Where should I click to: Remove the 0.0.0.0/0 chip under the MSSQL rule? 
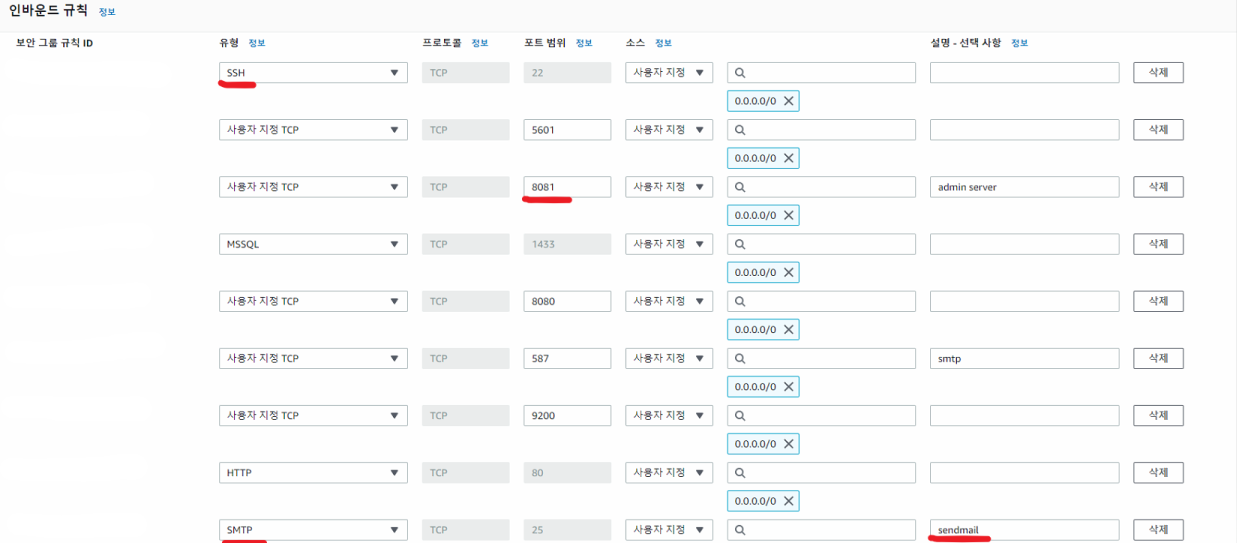(x=789, y=272)
